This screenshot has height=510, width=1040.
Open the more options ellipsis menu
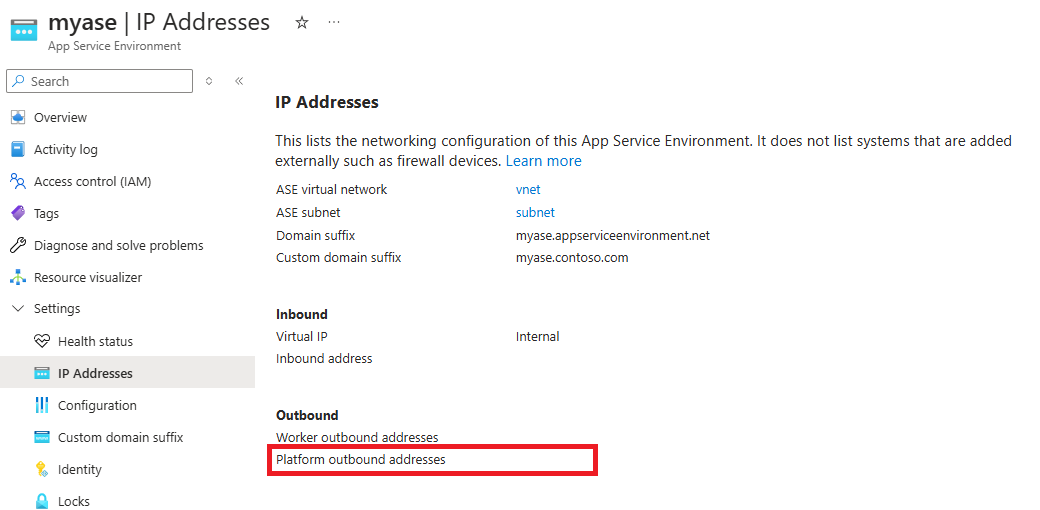click(334, 23)
